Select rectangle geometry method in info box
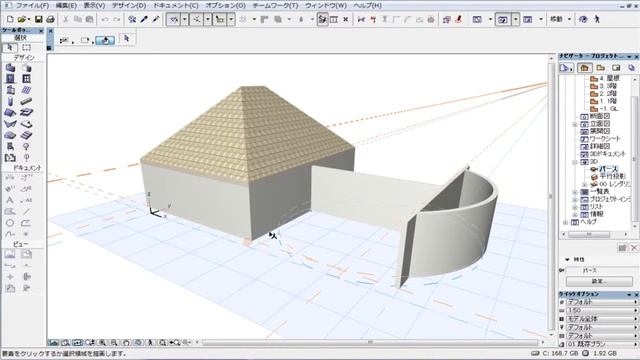The image size is (640, 360). (x=84, y=40)
